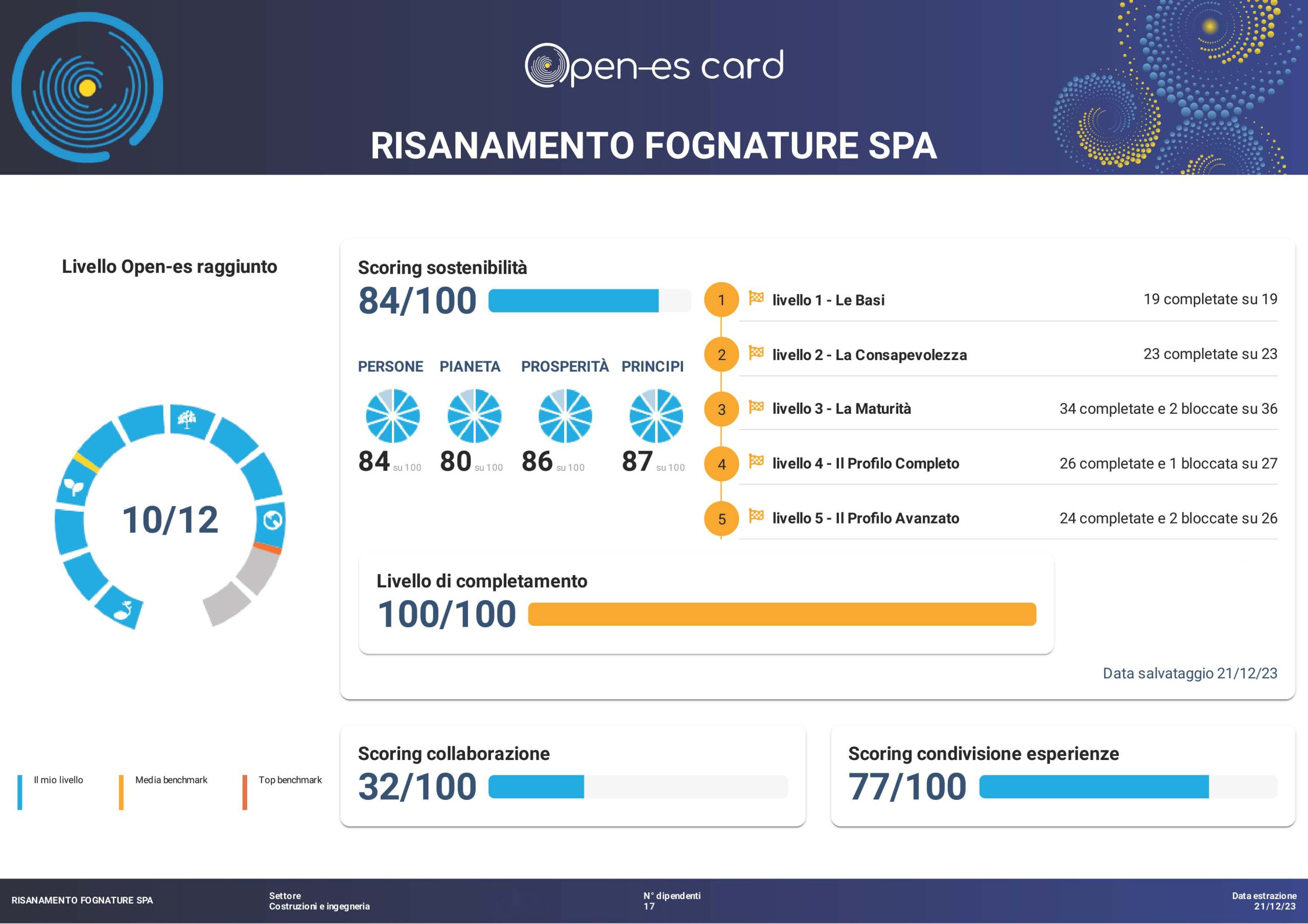Select the PRINCIPI score pie chart
Viewport: 1308px width, 924px height.
coord(656,416)
